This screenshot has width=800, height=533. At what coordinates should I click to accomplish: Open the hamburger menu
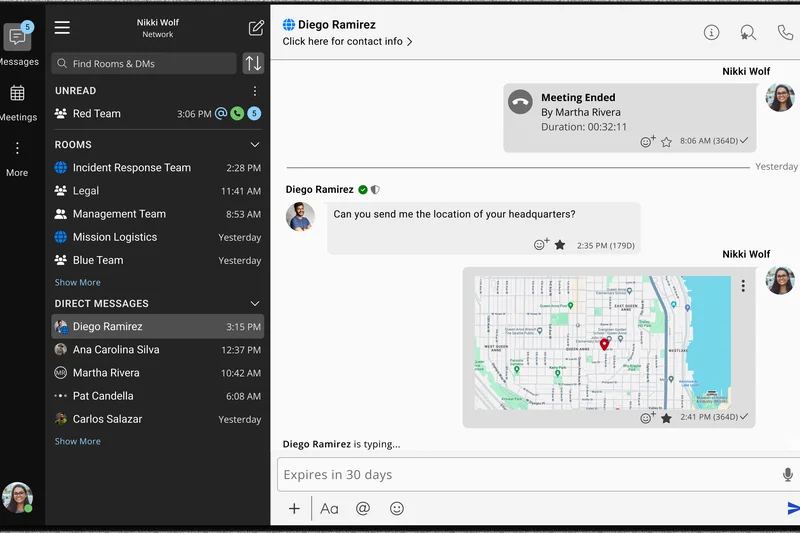pyautogui.click(x=62, y=28)
